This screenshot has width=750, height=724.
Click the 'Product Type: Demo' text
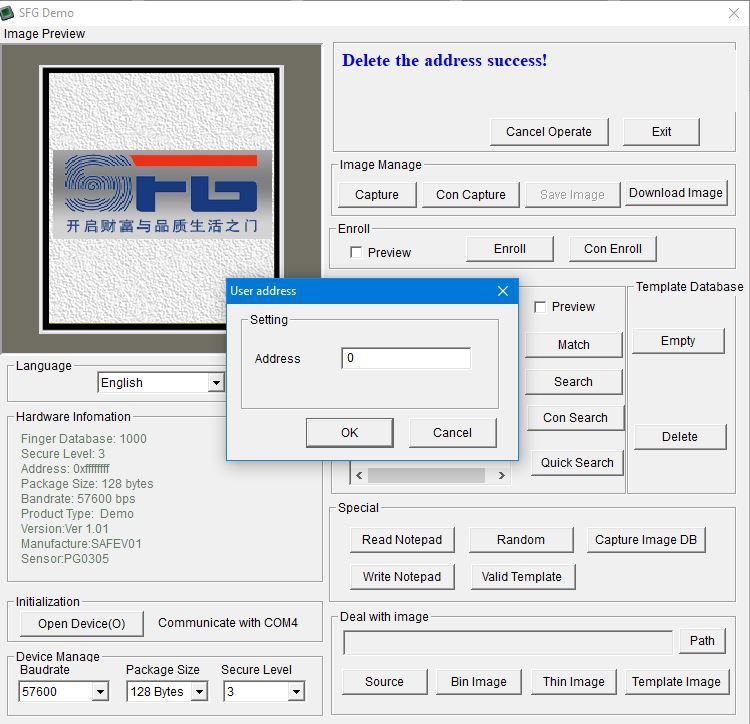coord(77,514)
